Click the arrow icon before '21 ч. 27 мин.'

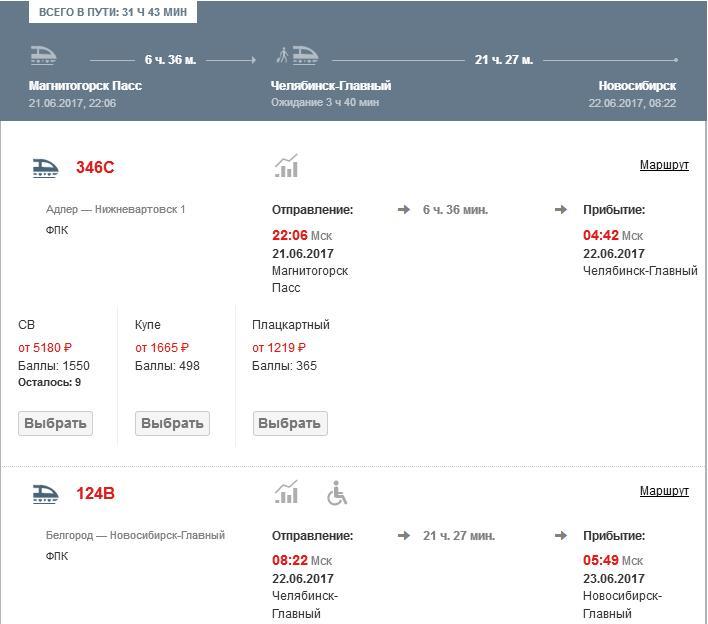pos(404,536)
